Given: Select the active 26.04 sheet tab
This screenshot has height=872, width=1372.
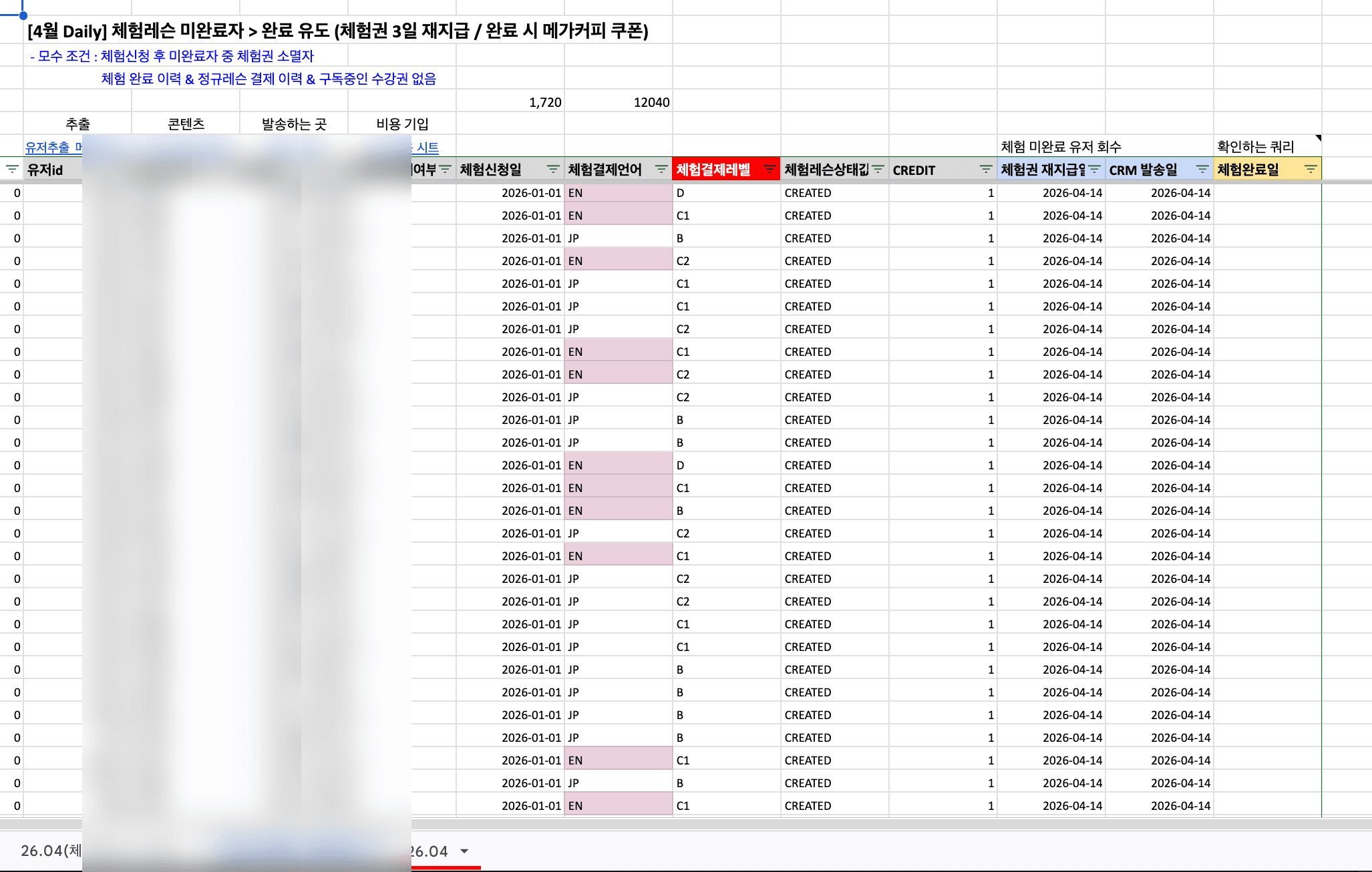Looking at the screenshot, I should click(430, 851).
